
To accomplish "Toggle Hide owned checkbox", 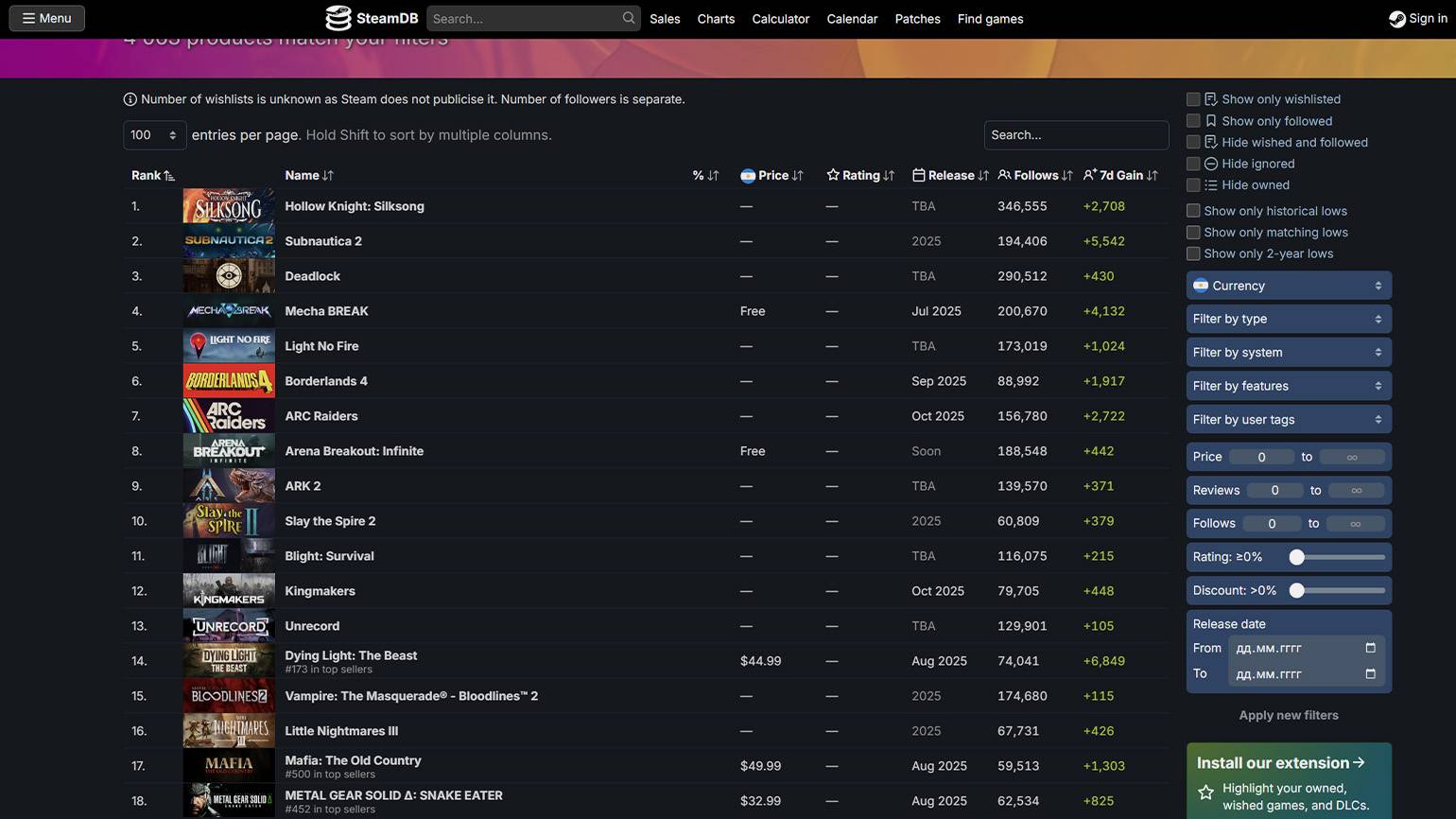I will pyautogui.click(x=1193, y=185).
